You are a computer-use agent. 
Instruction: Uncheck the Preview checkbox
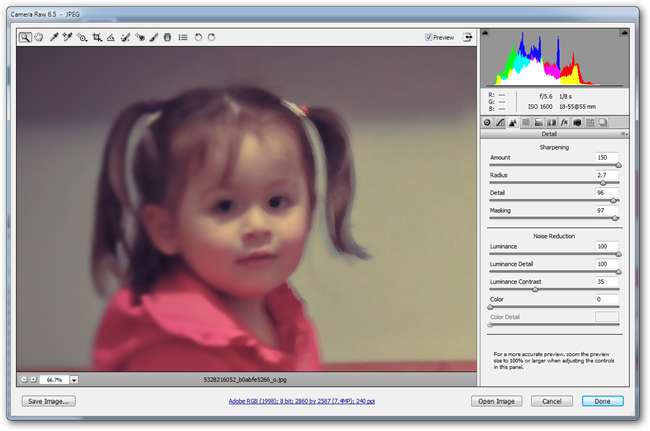point(428,37)
